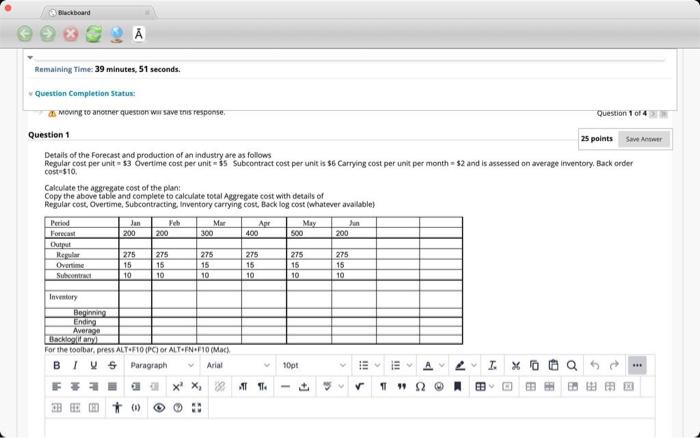Open the math formula editor
This screenshot has height=438, width=700.
coord(359,387)
